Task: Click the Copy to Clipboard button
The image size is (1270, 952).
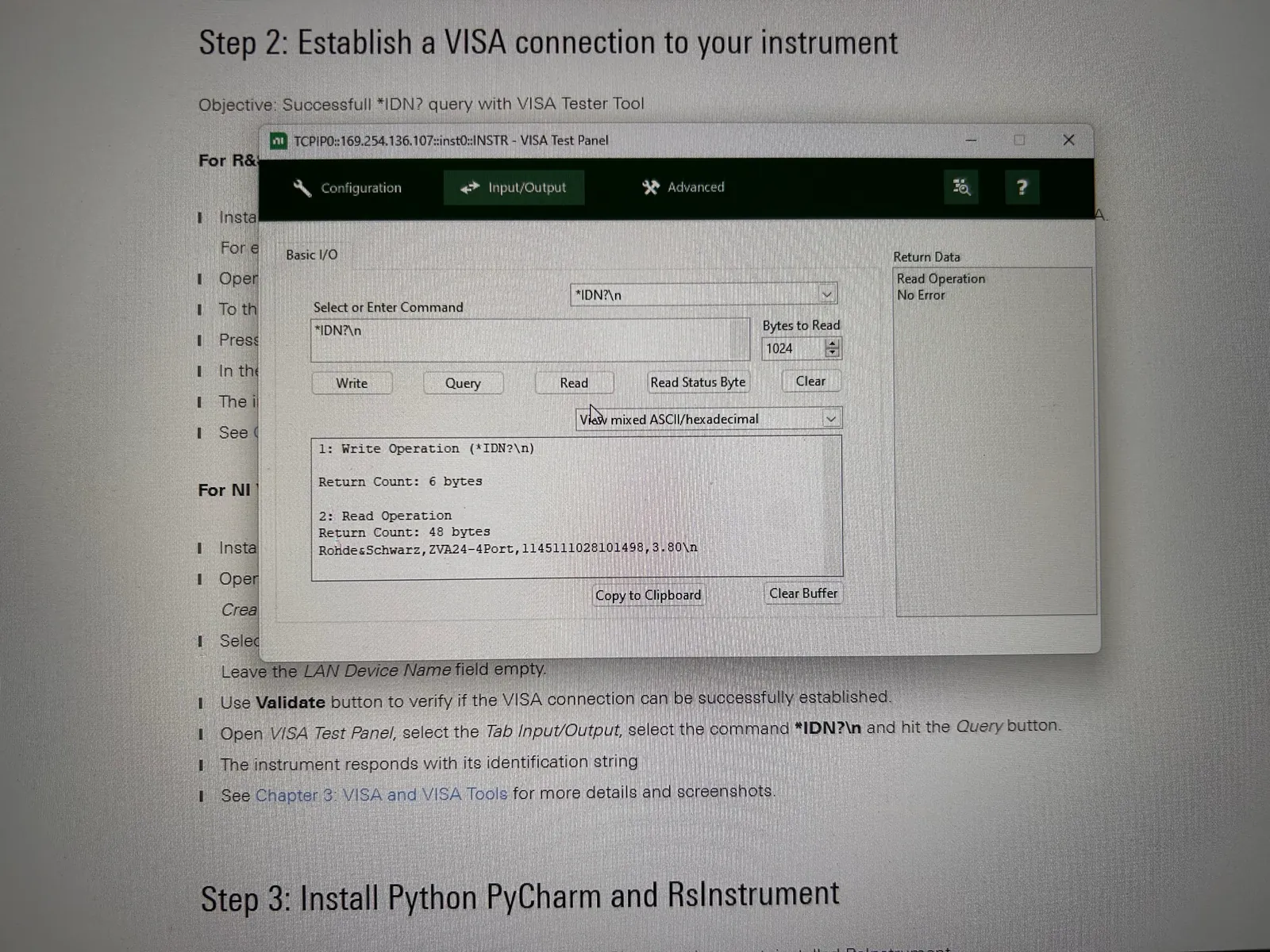Action: (x=648, y=595)
